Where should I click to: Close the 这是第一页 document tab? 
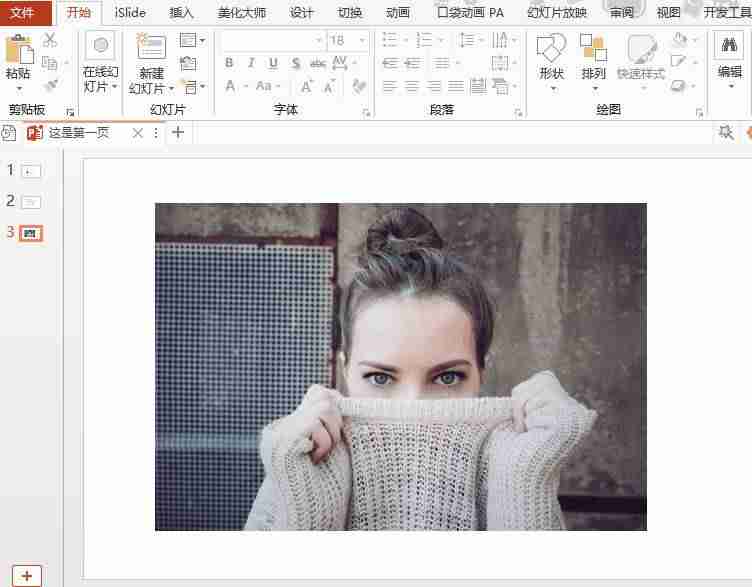point(137,133)
